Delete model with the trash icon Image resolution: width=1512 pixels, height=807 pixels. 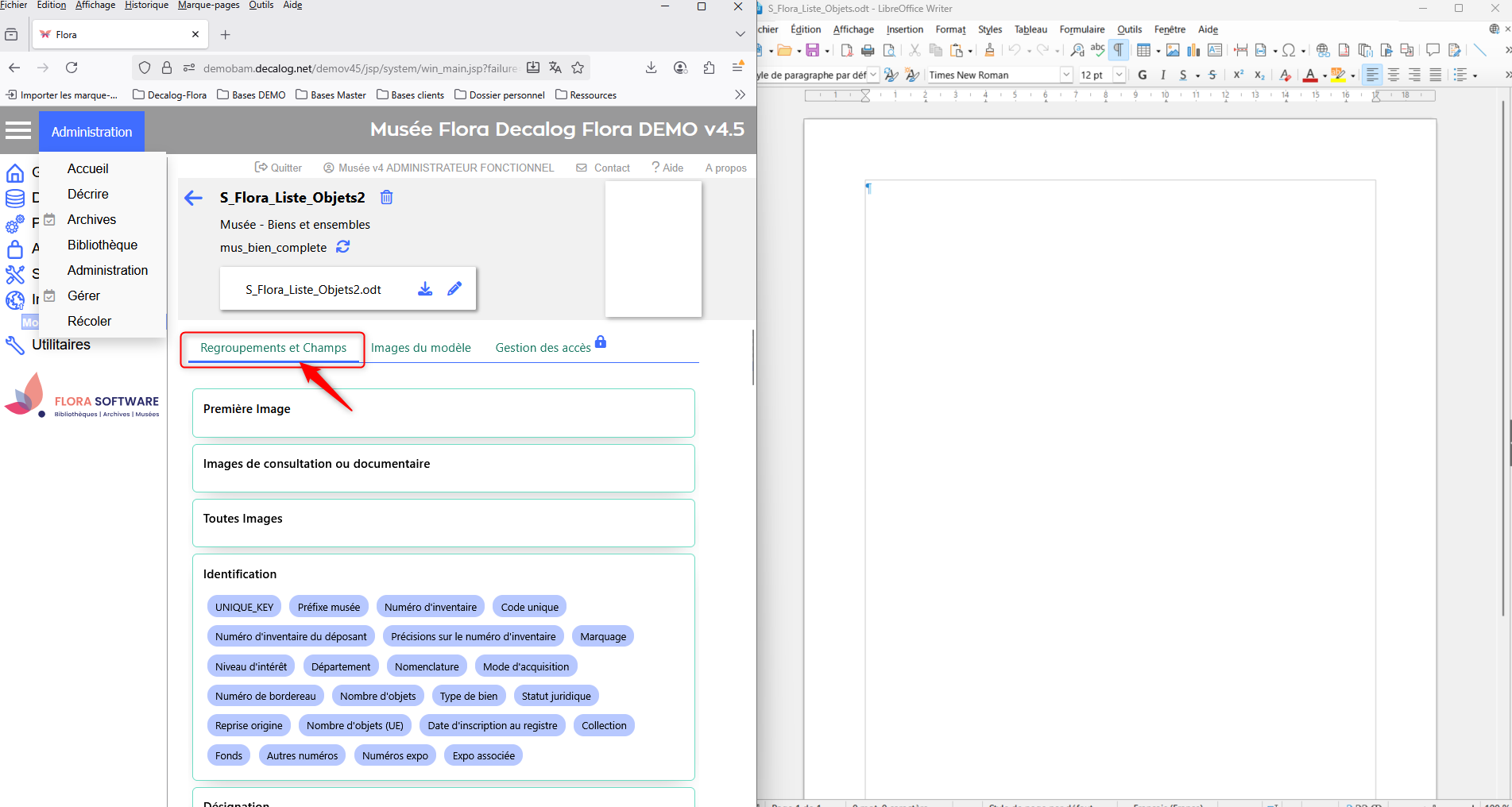(386, 198)
